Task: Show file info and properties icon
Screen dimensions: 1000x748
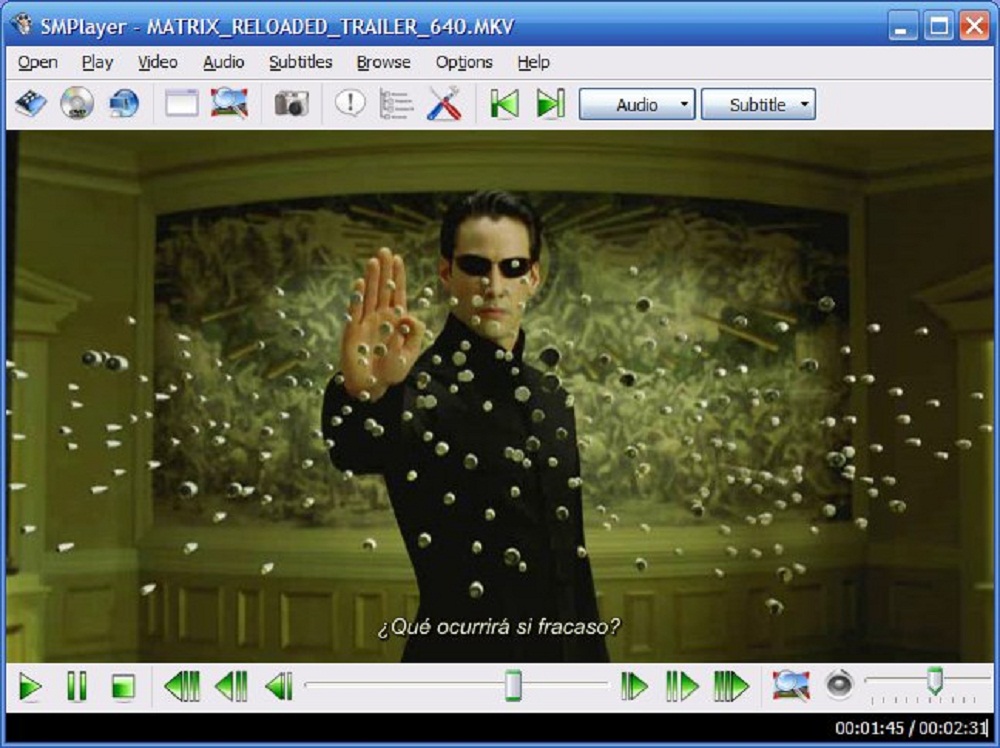Action: (x=350, y=103)
